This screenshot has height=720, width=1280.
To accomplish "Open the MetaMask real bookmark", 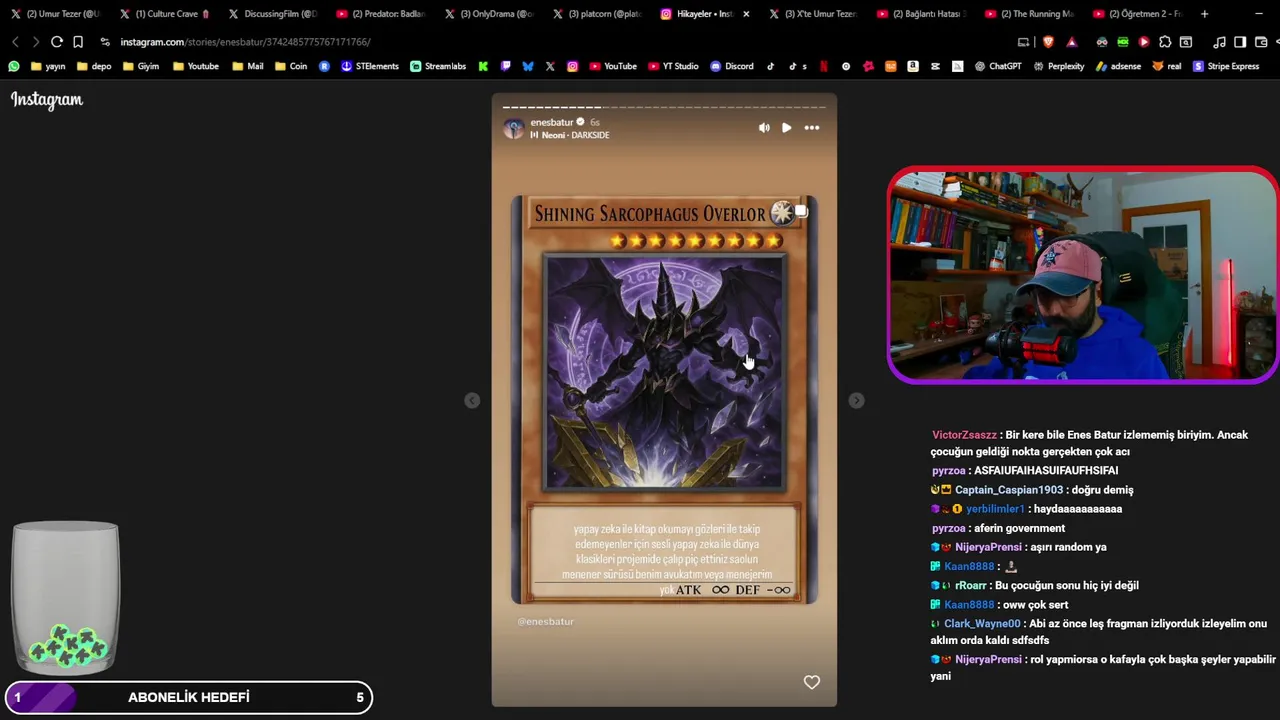I will (x=1166, y=66).
